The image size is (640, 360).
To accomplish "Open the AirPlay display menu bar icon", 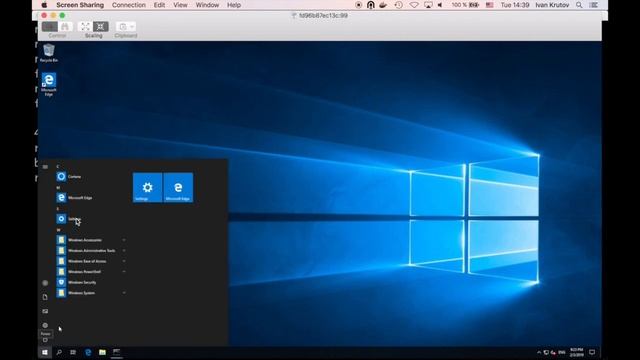I will (428, 5).
